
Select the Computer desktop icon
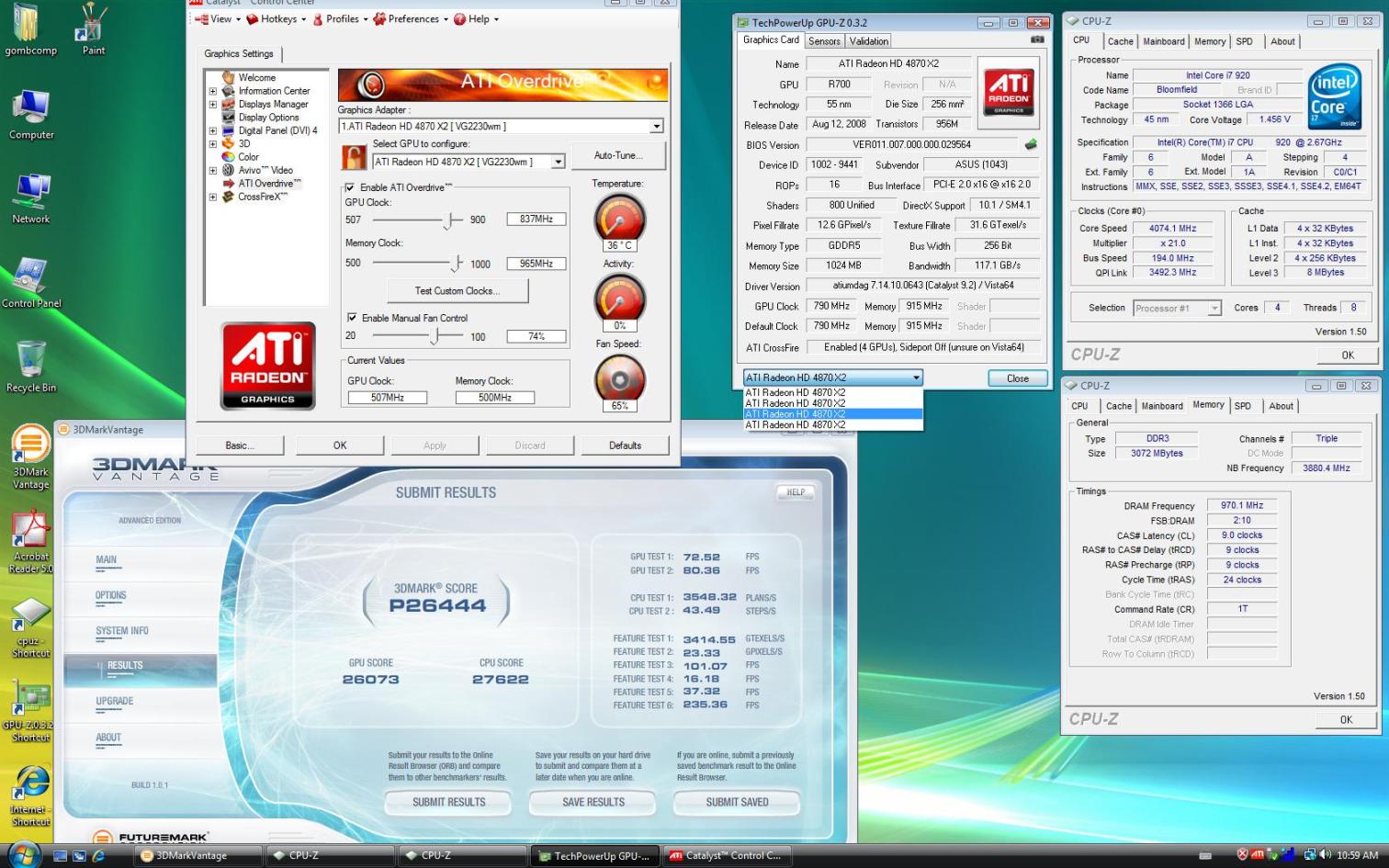coord(31,116)
